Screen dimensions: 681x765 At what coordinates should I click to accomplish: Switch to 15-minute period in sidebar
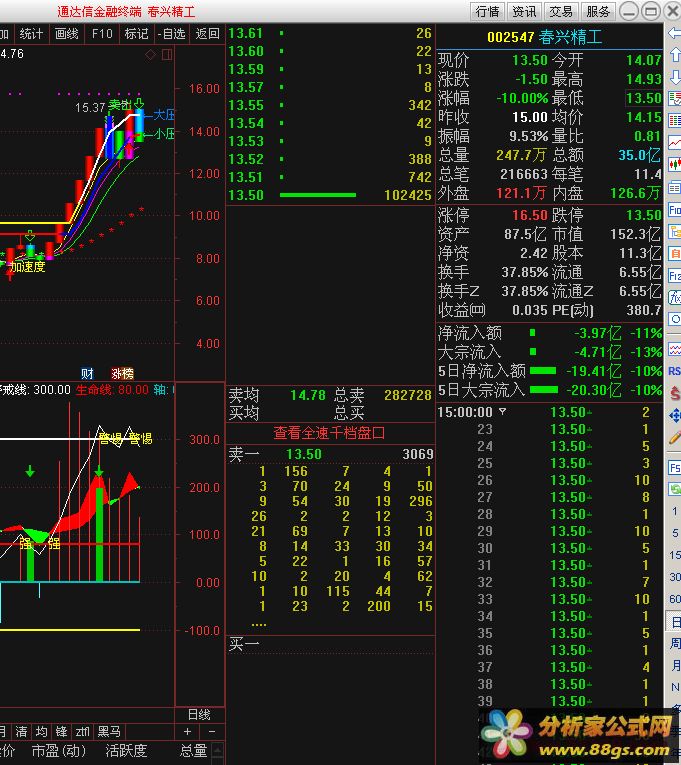click(675, 555)
